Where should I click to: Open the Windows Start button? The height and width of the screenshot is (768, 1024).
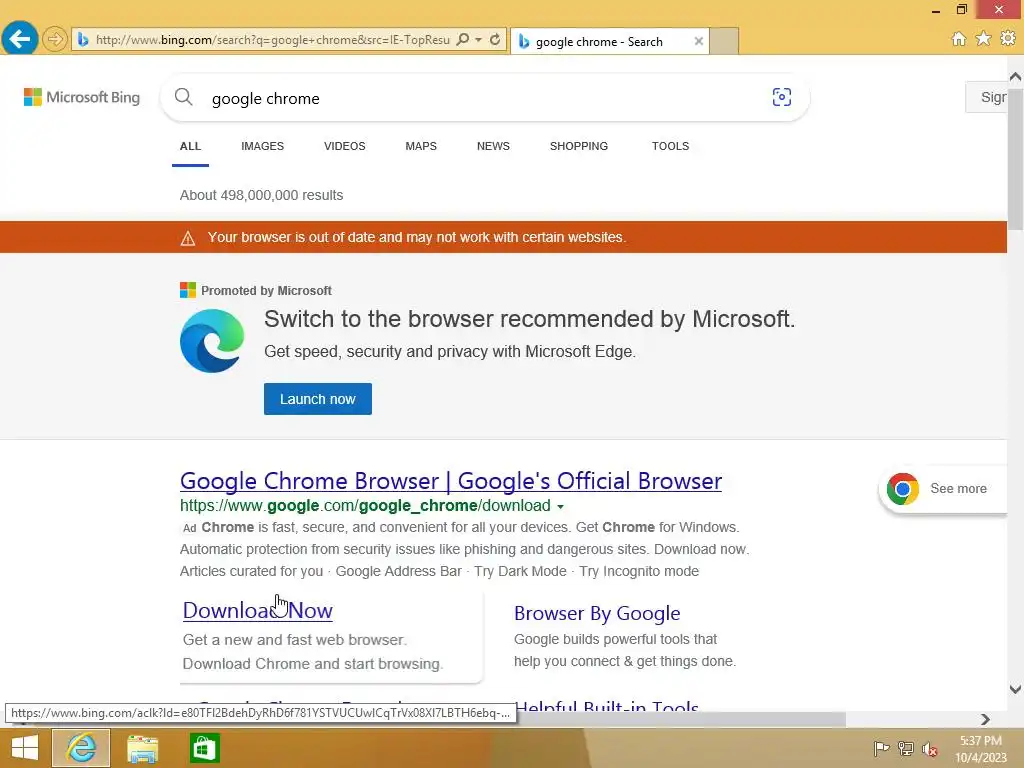25,748
